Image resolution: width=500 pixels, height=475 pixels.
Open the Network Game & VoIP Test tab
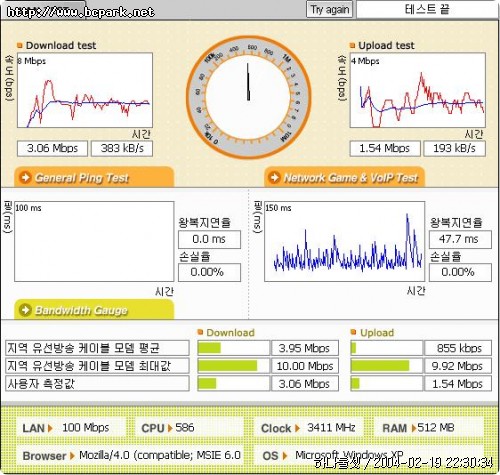click(x=344, y=177)
